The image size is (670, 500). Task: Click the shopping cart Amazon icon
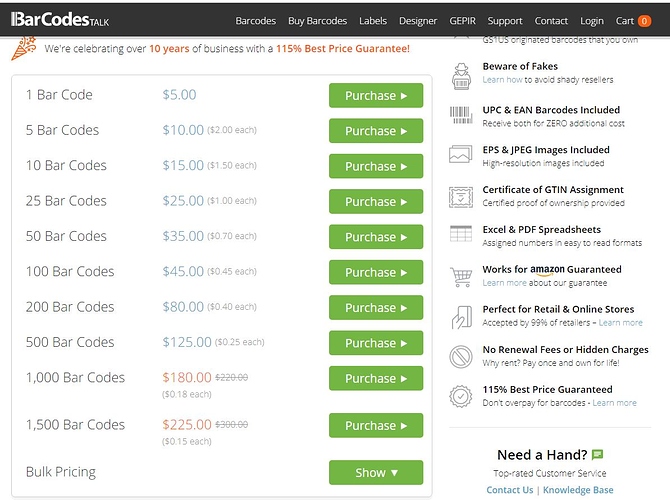(461, 276)
